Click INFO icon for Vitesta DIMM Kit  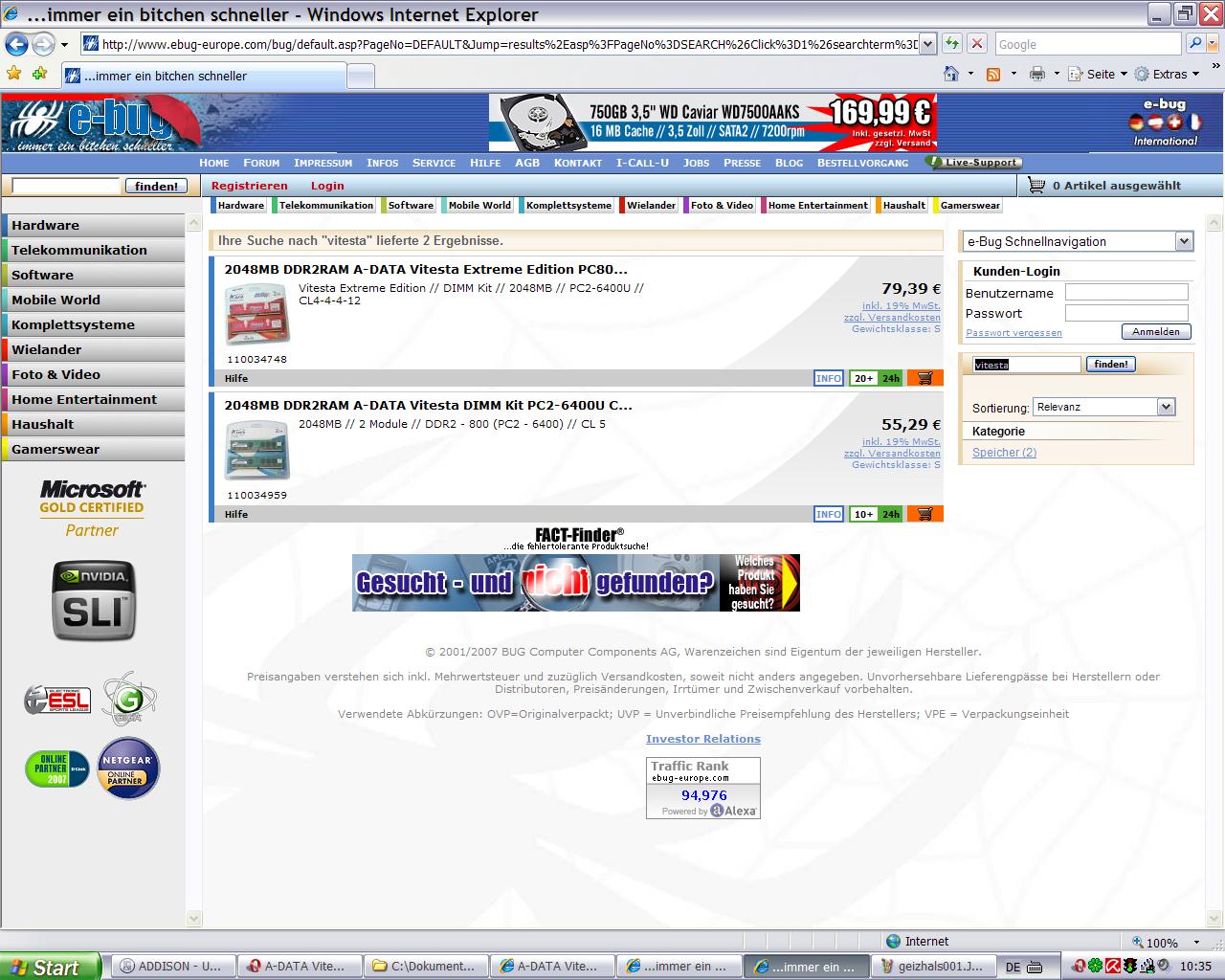[x=829, y=514]
